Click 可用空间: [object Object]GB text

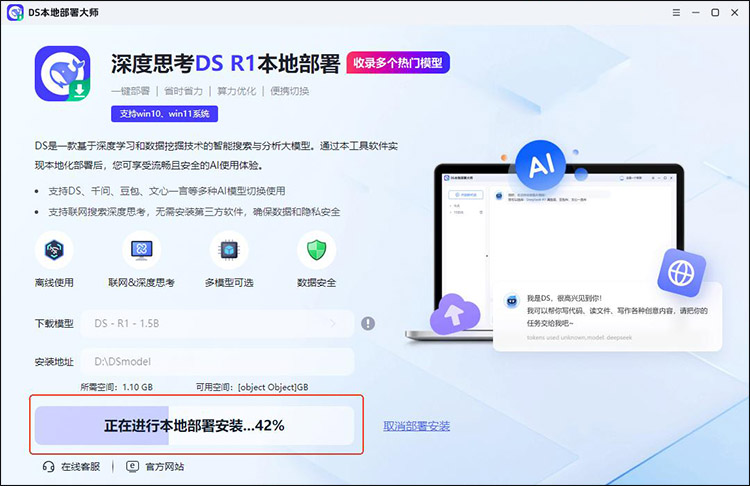point(252,387)
